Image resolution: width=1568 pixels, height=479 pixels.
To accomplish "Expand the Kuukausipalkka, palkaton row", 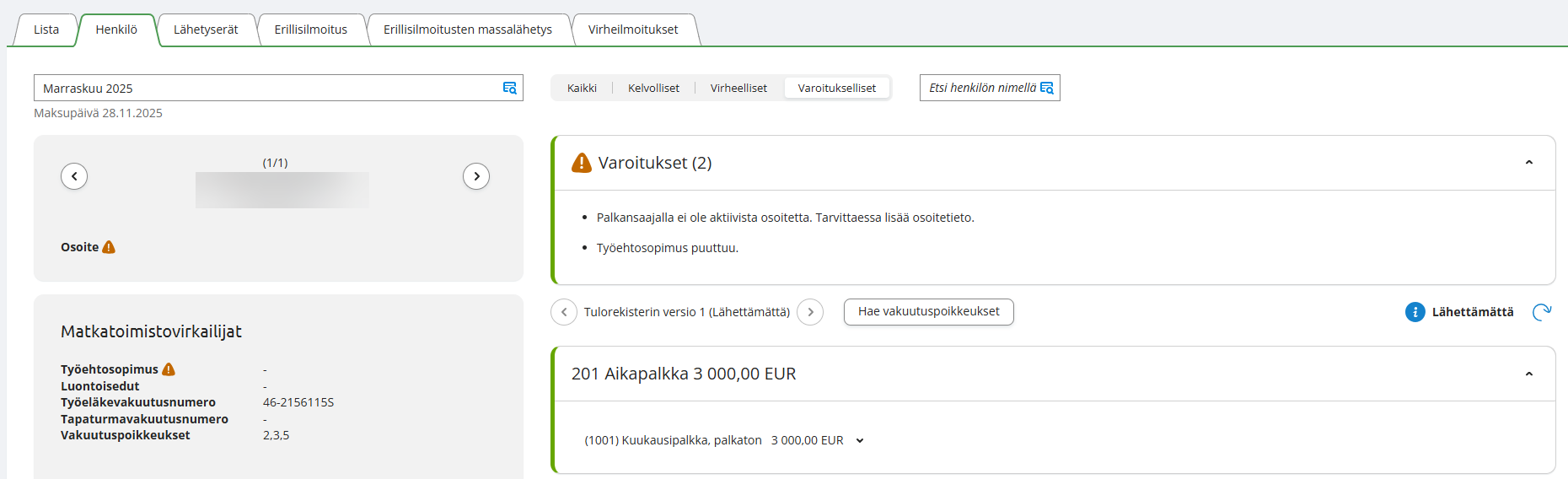I will [x=860, y=440].
